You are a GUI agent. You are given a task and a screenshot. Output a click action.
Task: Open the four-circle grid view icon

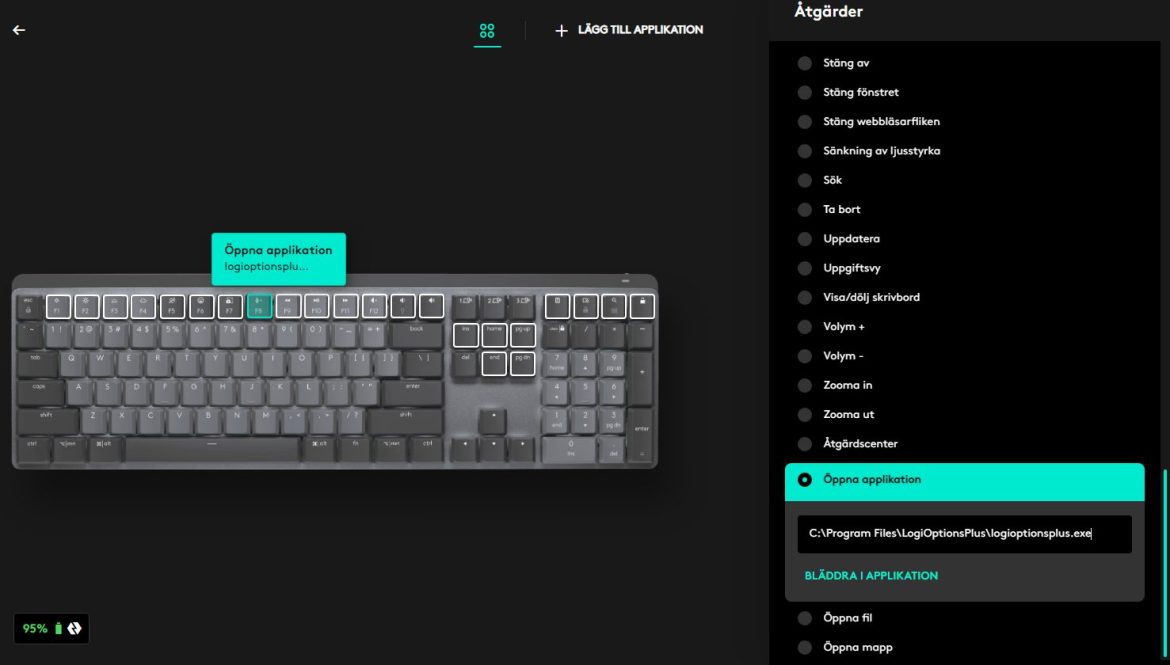pyautogui.click(x=487, y=31)
